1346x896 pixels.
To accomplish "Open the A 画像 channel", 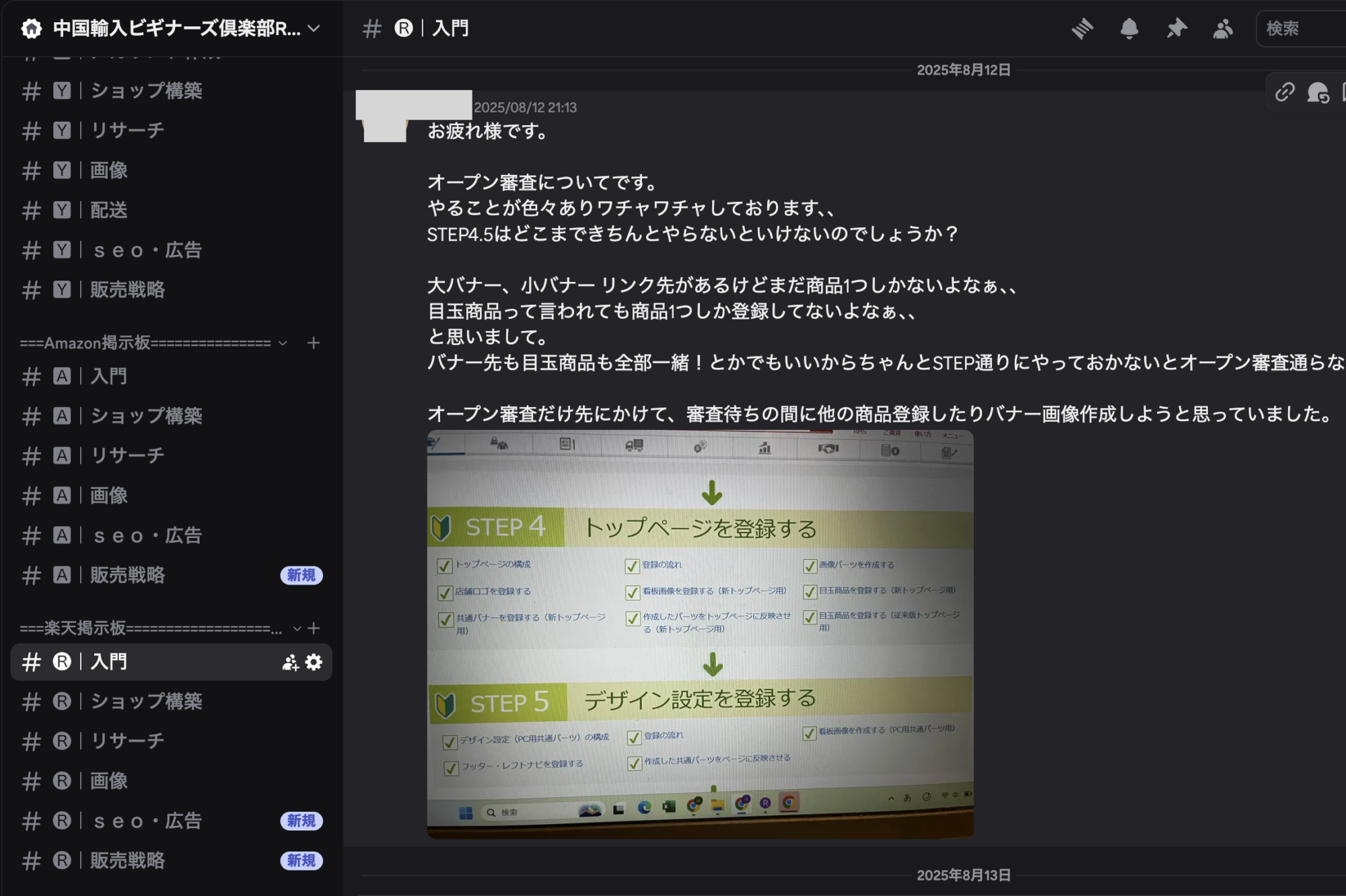I will coord(171,496).
